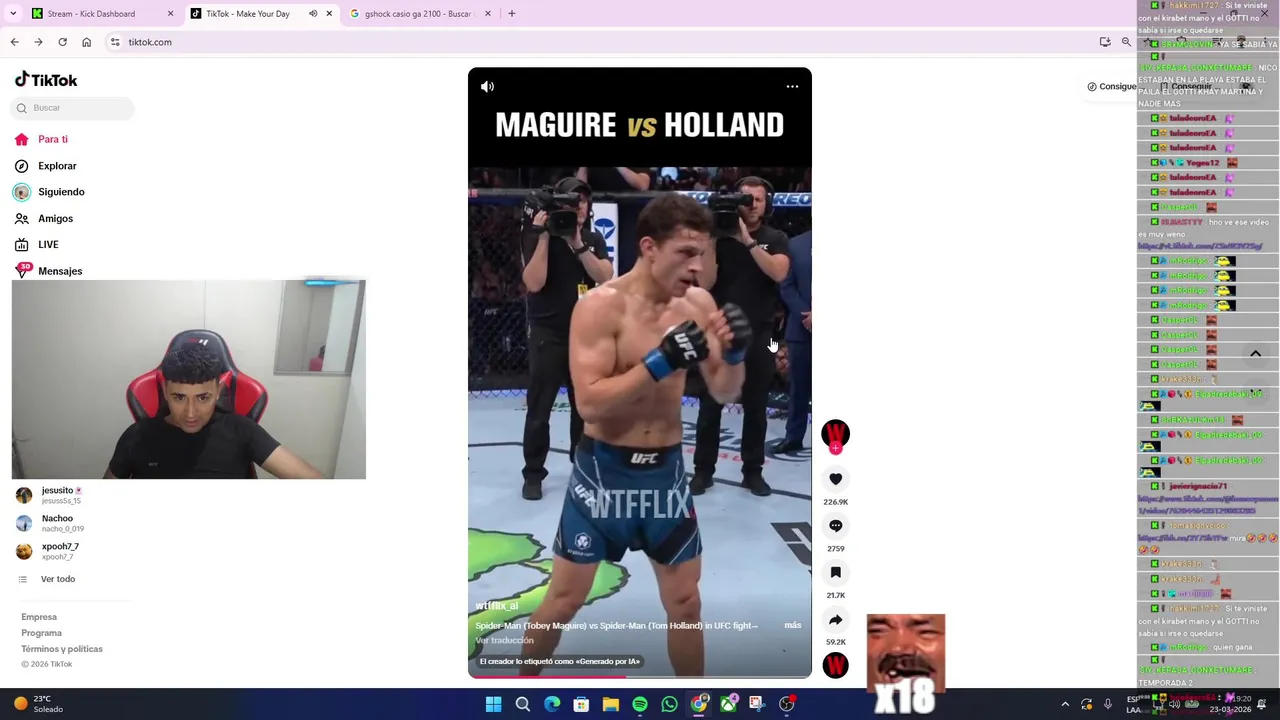Click the TikTok logo

point(46,80)
